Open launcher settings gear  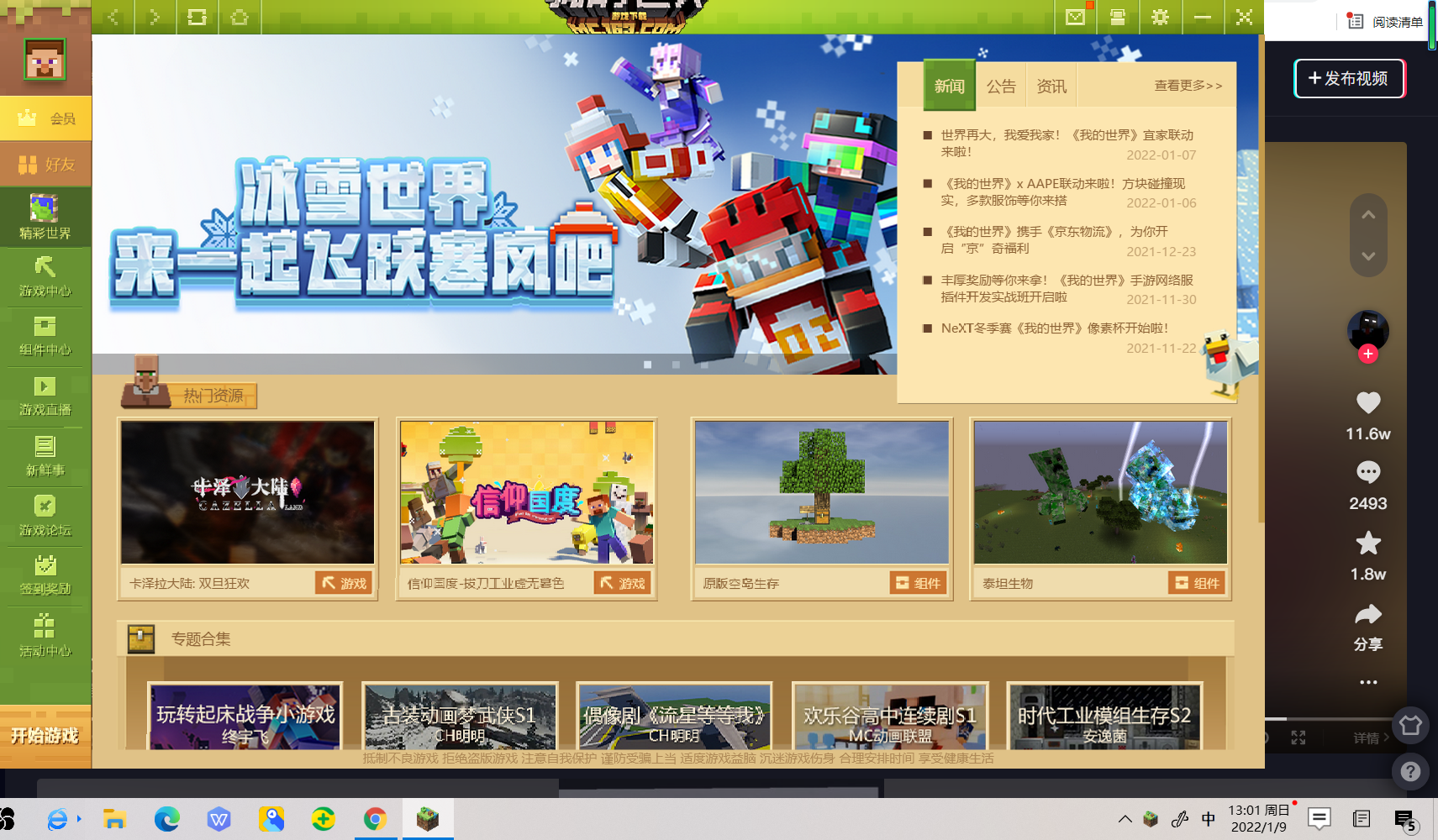[x=1160, y=17]
